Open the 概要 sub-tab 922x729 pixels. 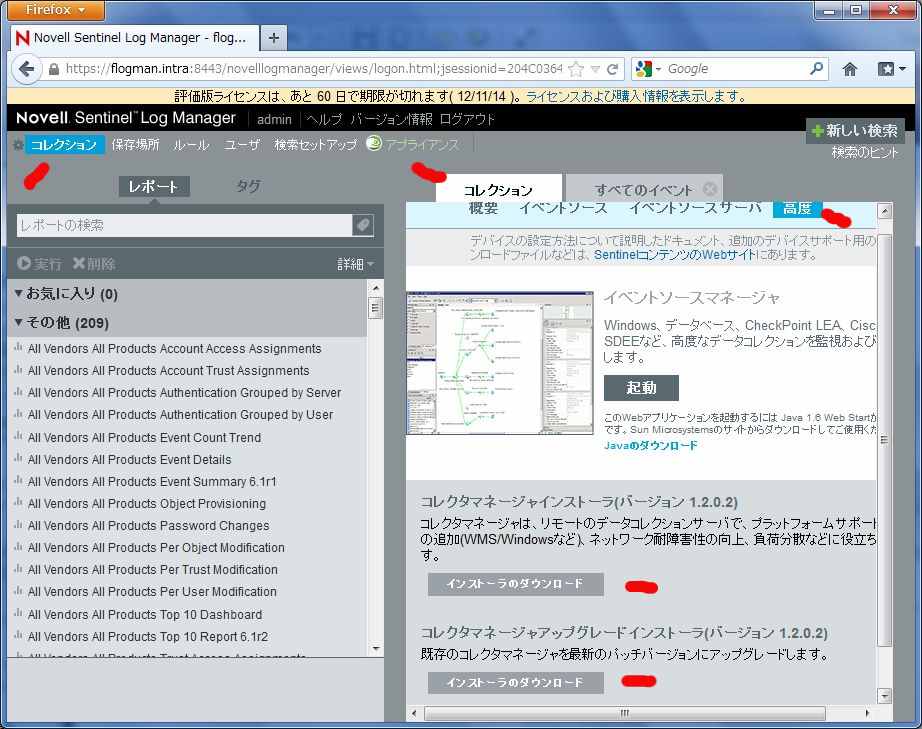483,208
